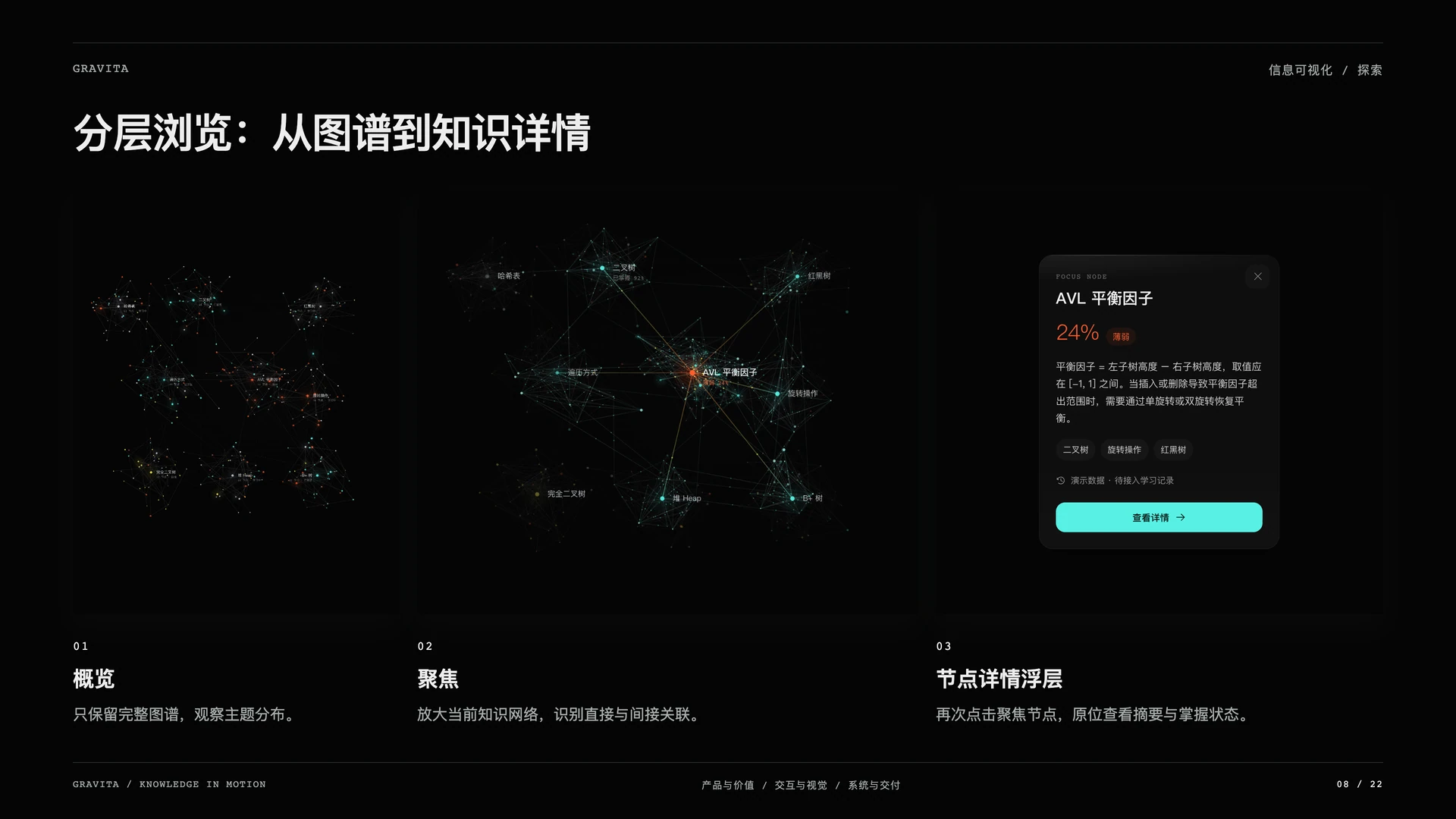The image size is (1456, 819).
Task: Click the 薄弱 status badge
Action: click(x=1121, y=337)
